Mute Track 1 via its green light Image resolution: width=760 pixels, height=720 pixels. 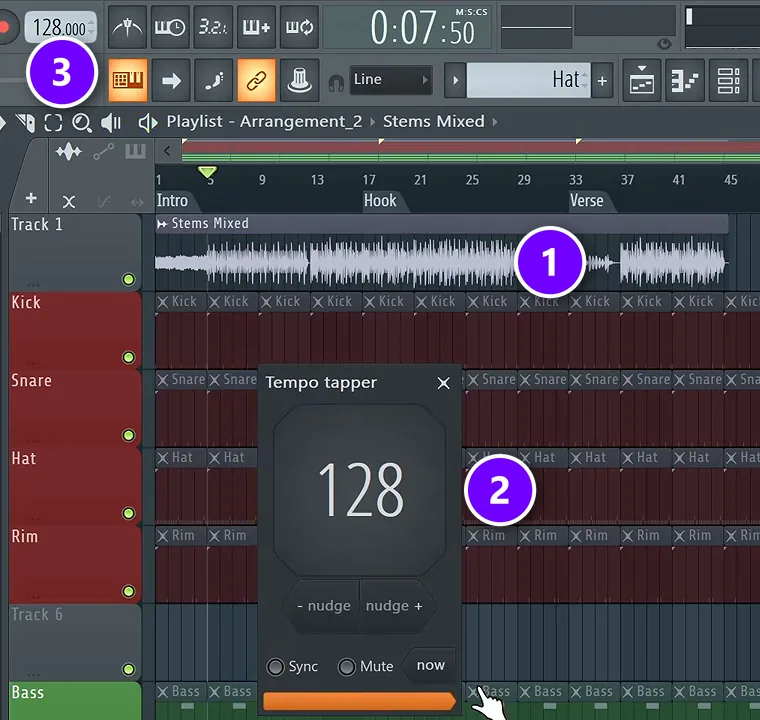128,279
